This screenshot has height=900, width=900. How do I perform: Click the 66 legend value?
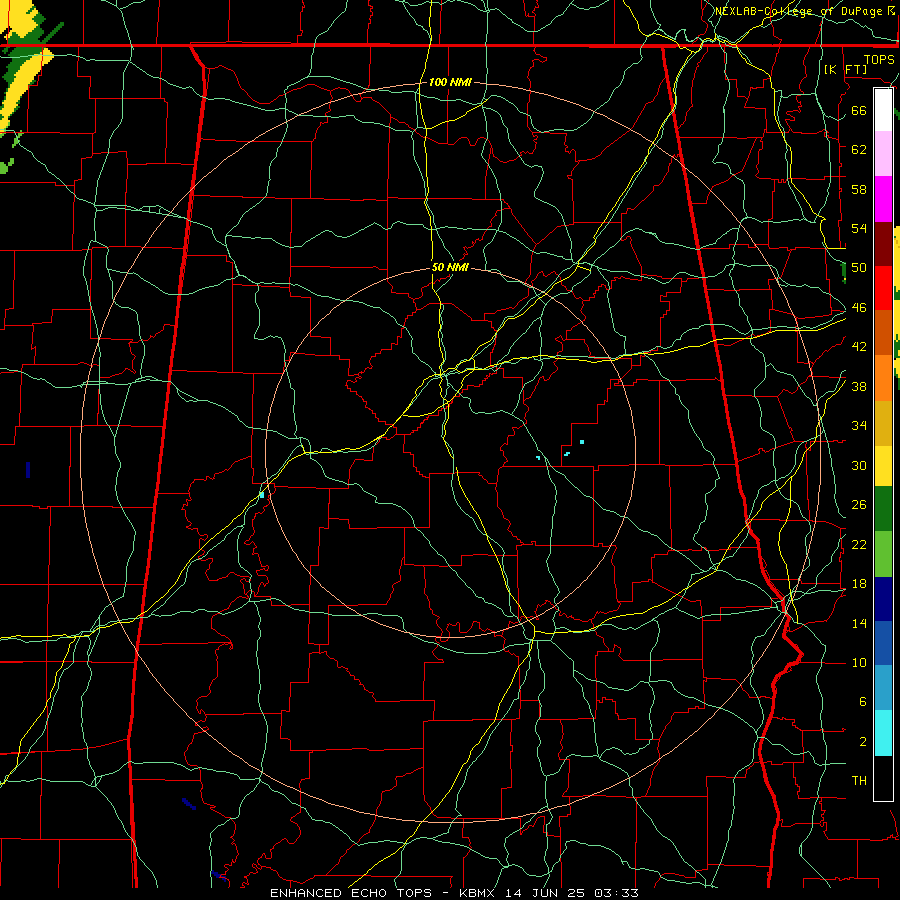click(x=859, y=111)
